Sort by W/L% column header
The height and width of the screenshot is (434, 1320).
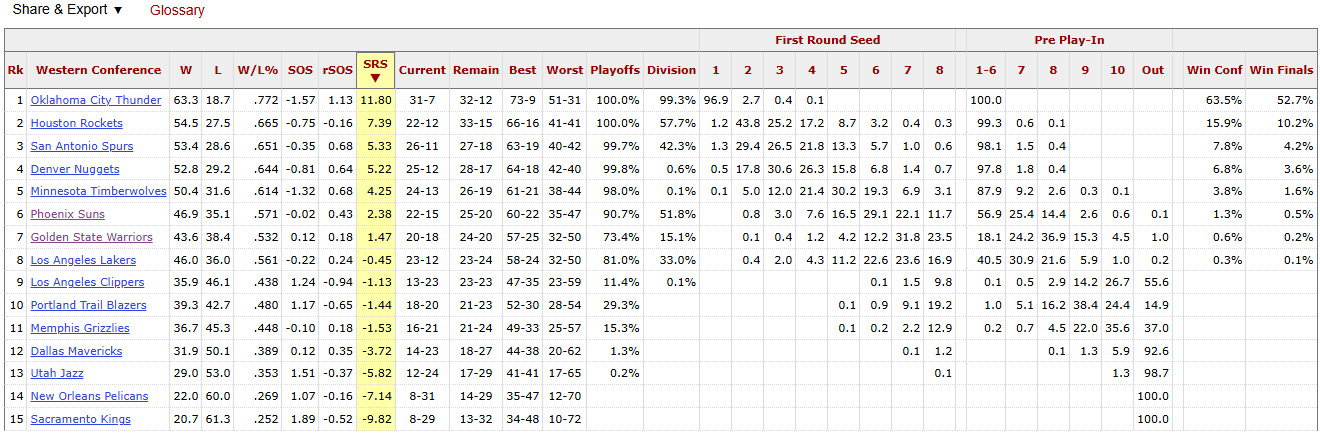click(258, 70)
